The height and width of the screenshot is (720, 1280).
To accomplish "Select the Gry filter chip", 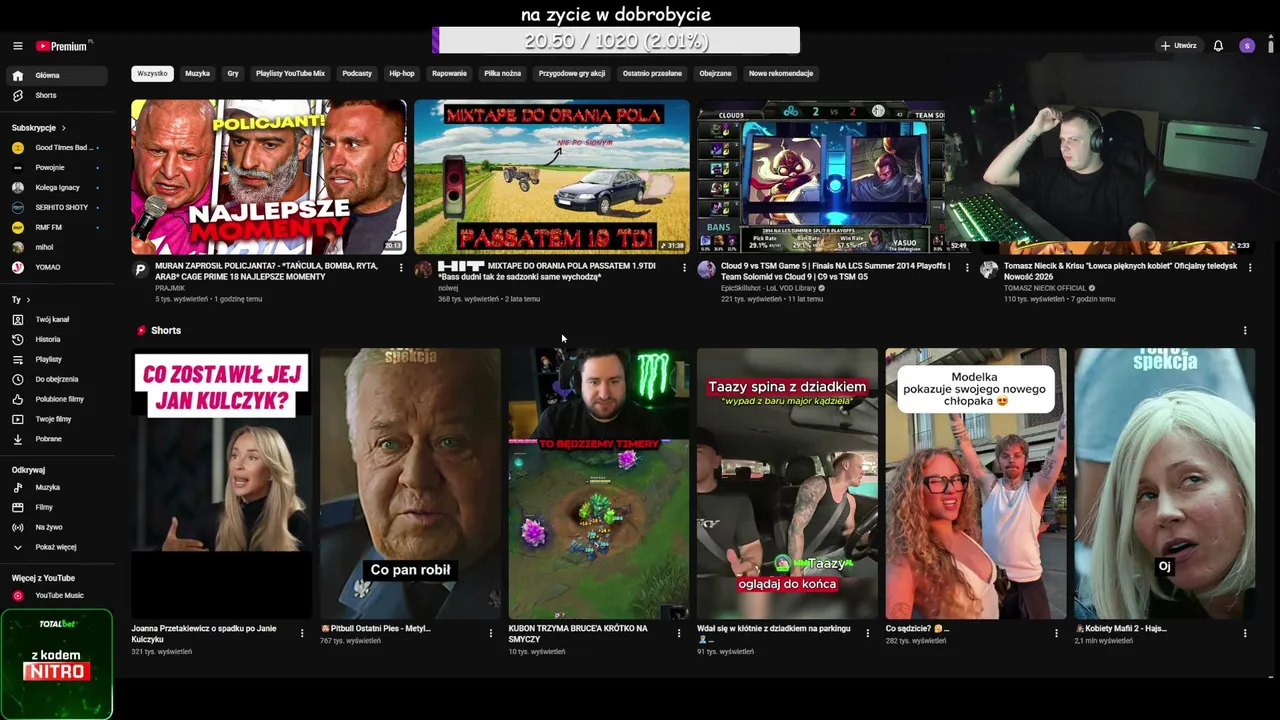I will point(233,73).
